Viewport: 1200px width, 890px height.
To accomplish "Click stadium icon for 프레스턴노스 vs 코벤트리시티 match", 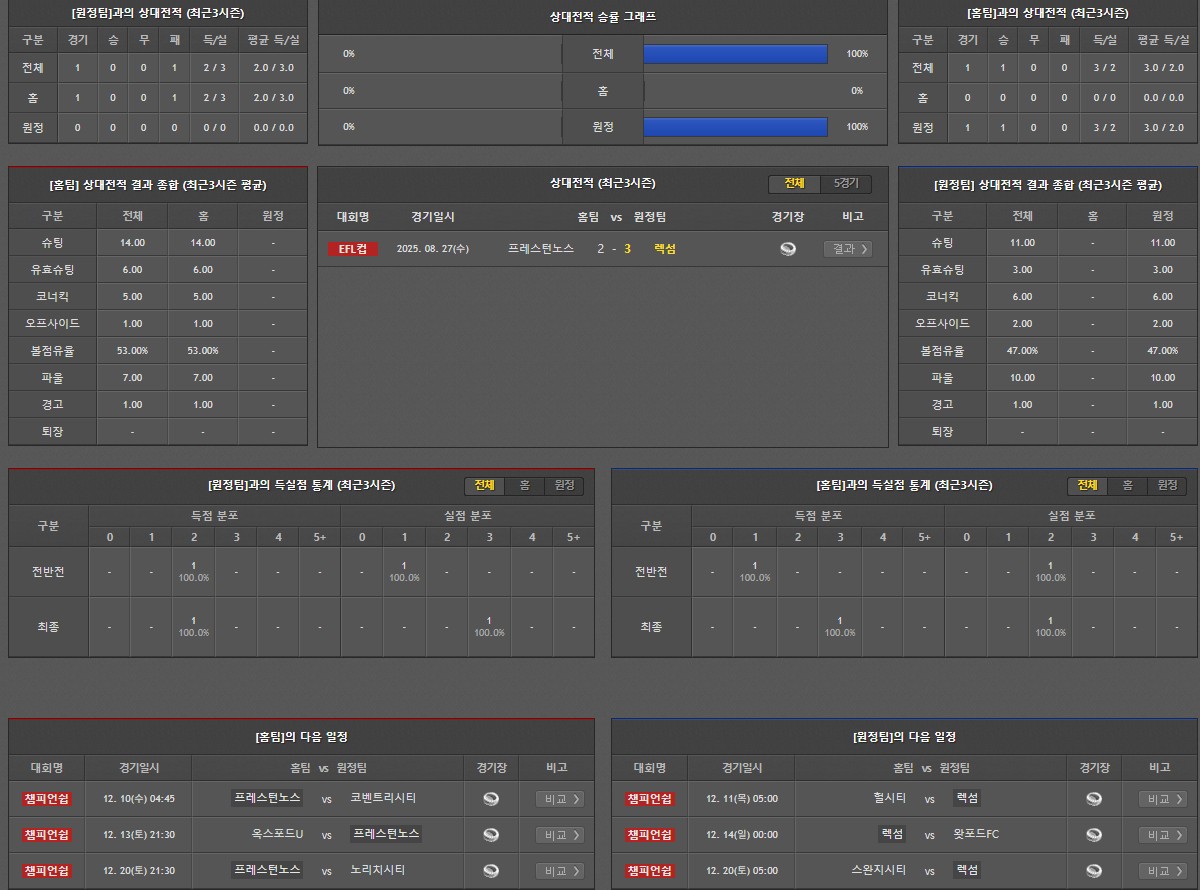I will tap(491, 798).
